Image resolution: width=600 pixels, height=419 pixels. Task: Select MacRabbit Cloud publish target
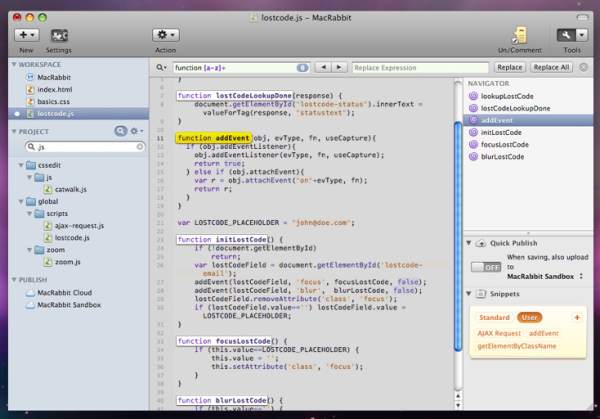(x=64, y=293)
